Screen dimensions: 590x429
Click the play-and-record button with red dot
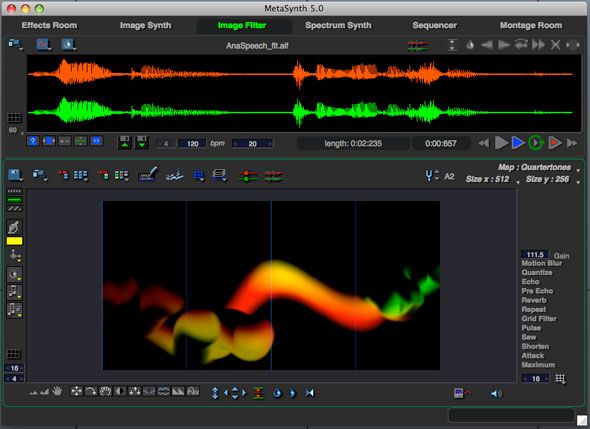coord(555,143)
